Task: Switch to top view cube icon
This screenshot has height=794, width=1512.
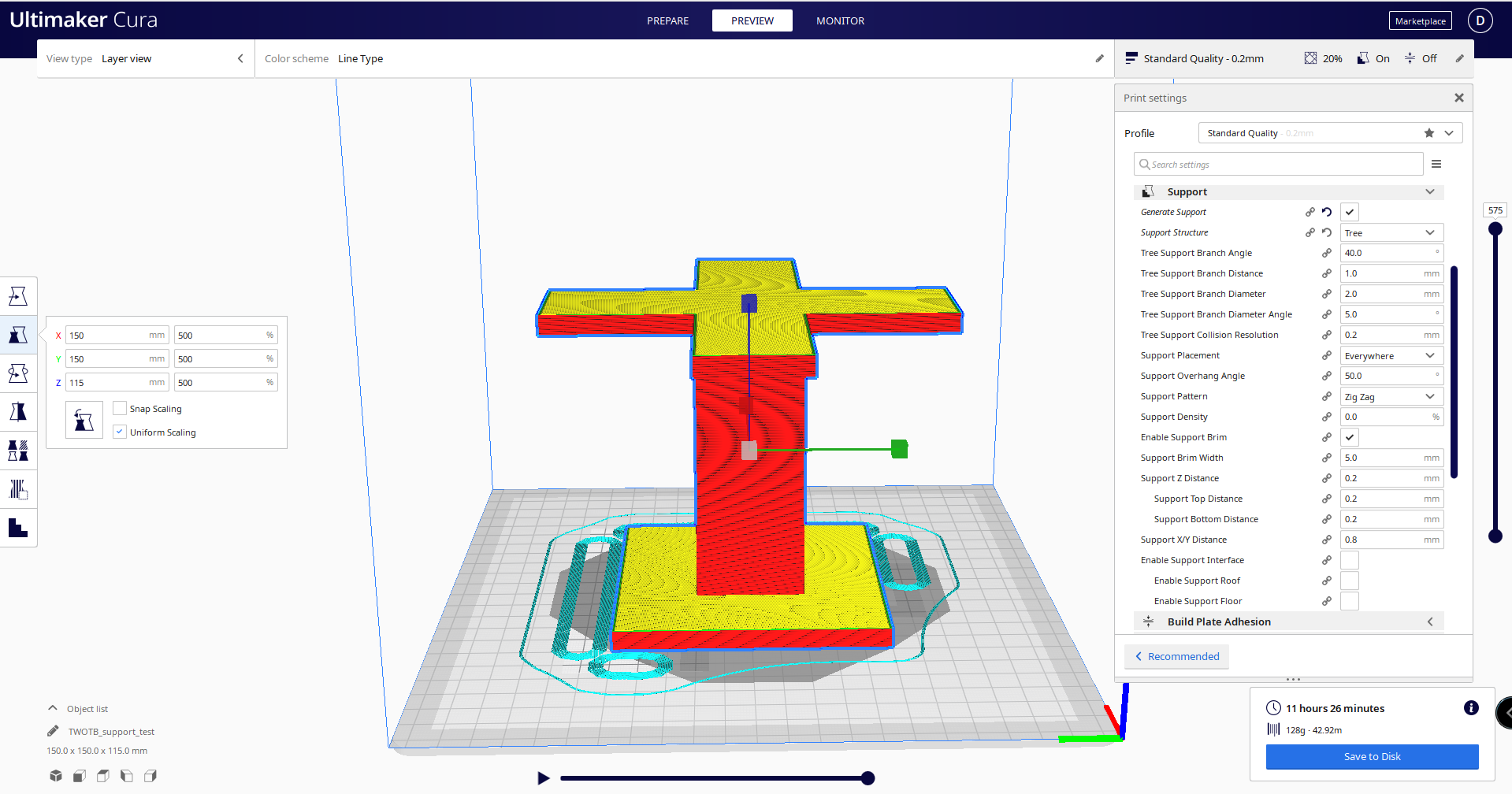Action: (x=102, y=776)
